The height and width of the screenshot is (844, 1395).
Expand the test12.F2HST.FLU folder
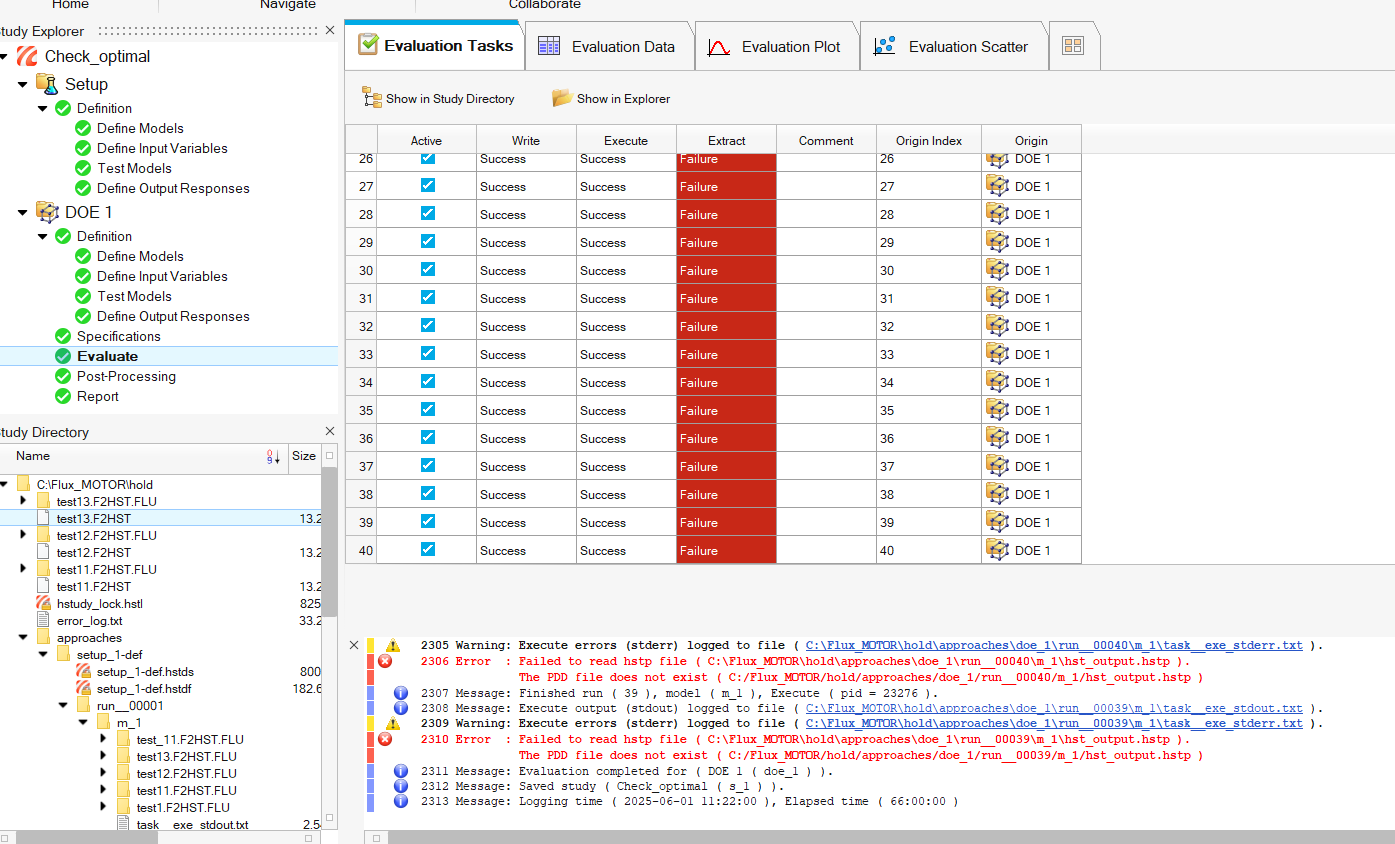tap(23, 535)
